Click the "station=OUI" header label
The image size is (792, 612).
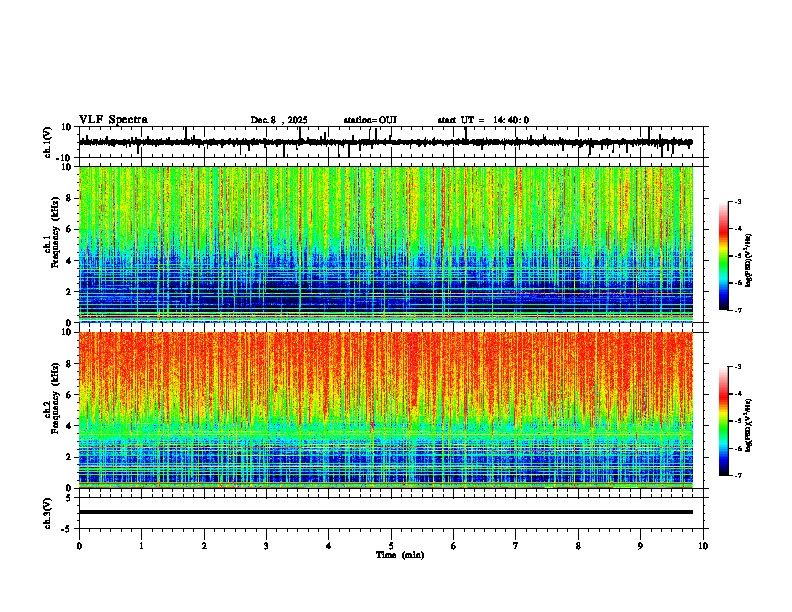(370, 120)
